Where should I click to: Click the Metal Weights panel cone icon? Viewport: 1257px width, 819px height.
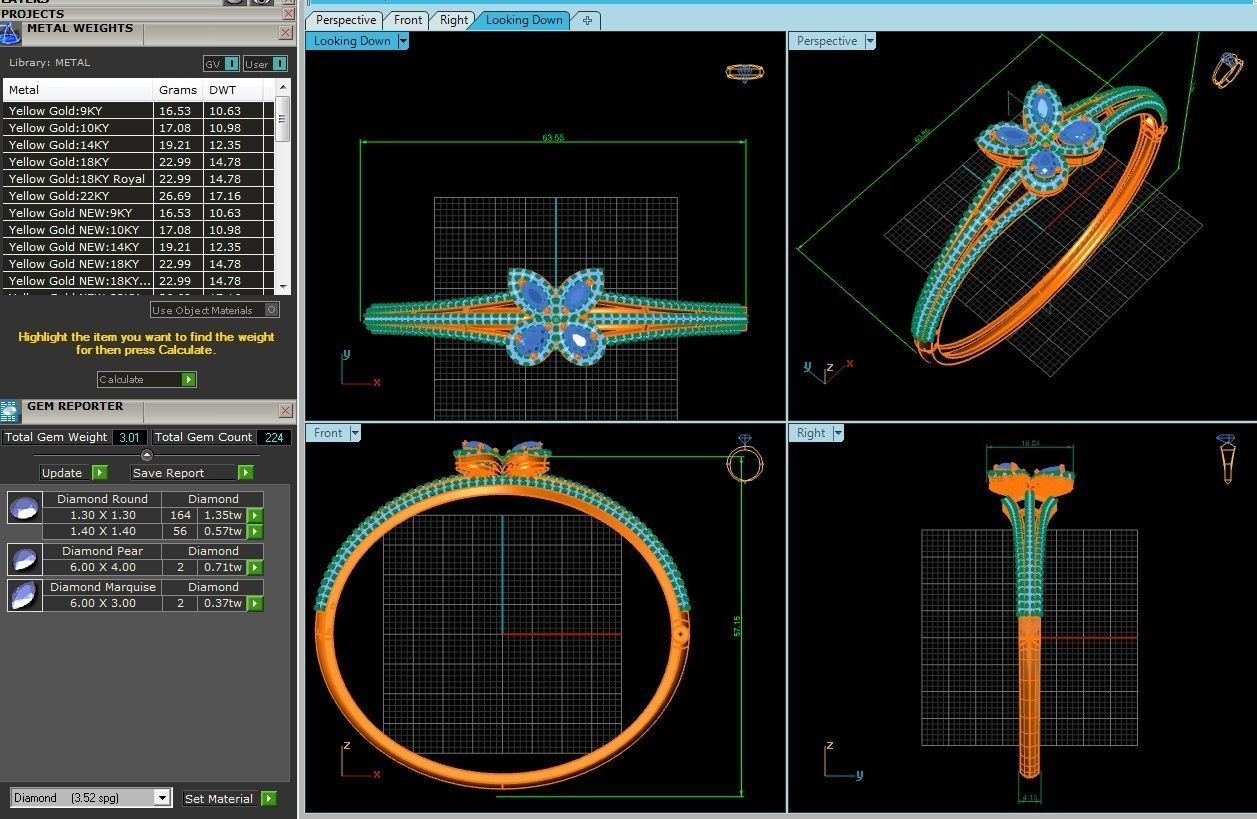pyautogui.click(x=10, y=33)
